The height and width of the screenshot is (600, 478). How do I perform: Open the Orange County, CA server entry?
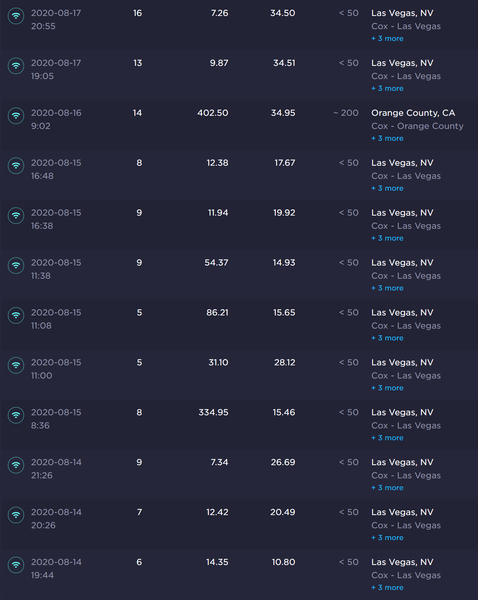point(413,113)
